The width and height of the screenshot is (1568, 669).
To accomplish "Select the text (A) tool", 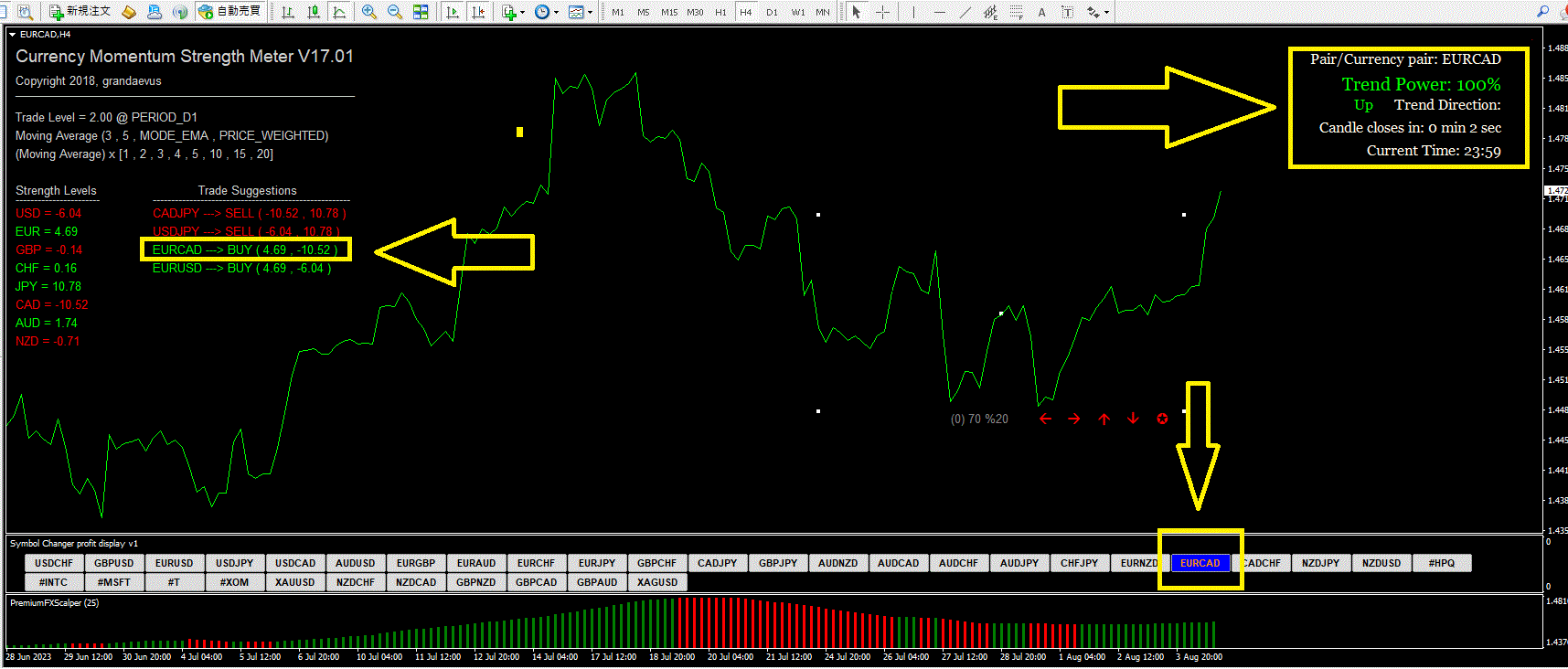I will point(1041,12).
